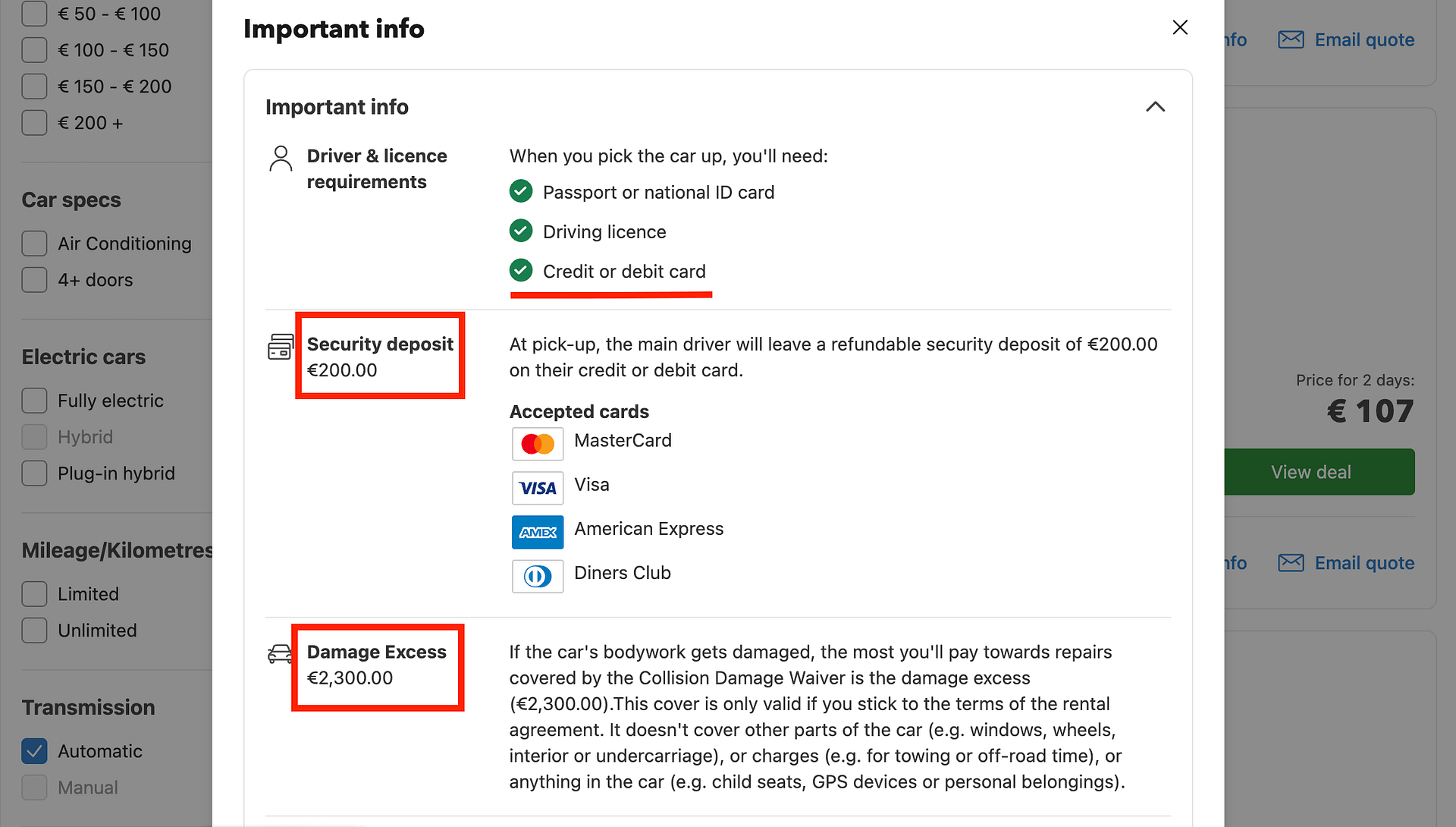Check the Unlimited mileage option
Viewport: 1456px width, 827px height.
pos(34,630)
